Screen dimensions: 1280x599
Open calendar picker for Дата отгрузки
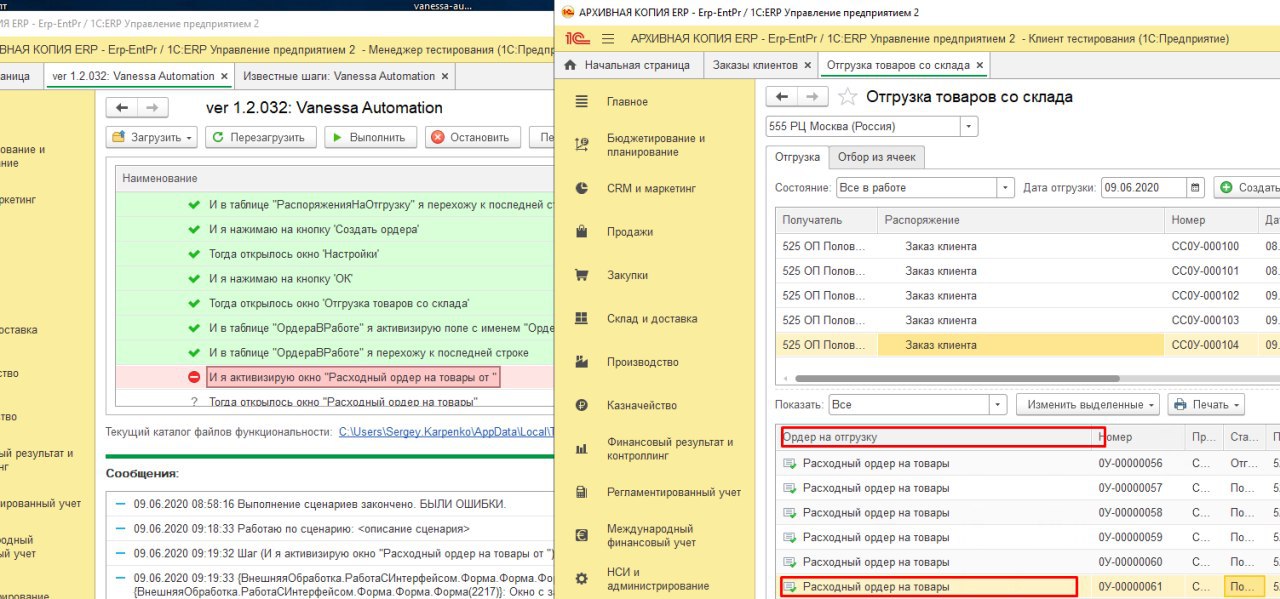1196,187
